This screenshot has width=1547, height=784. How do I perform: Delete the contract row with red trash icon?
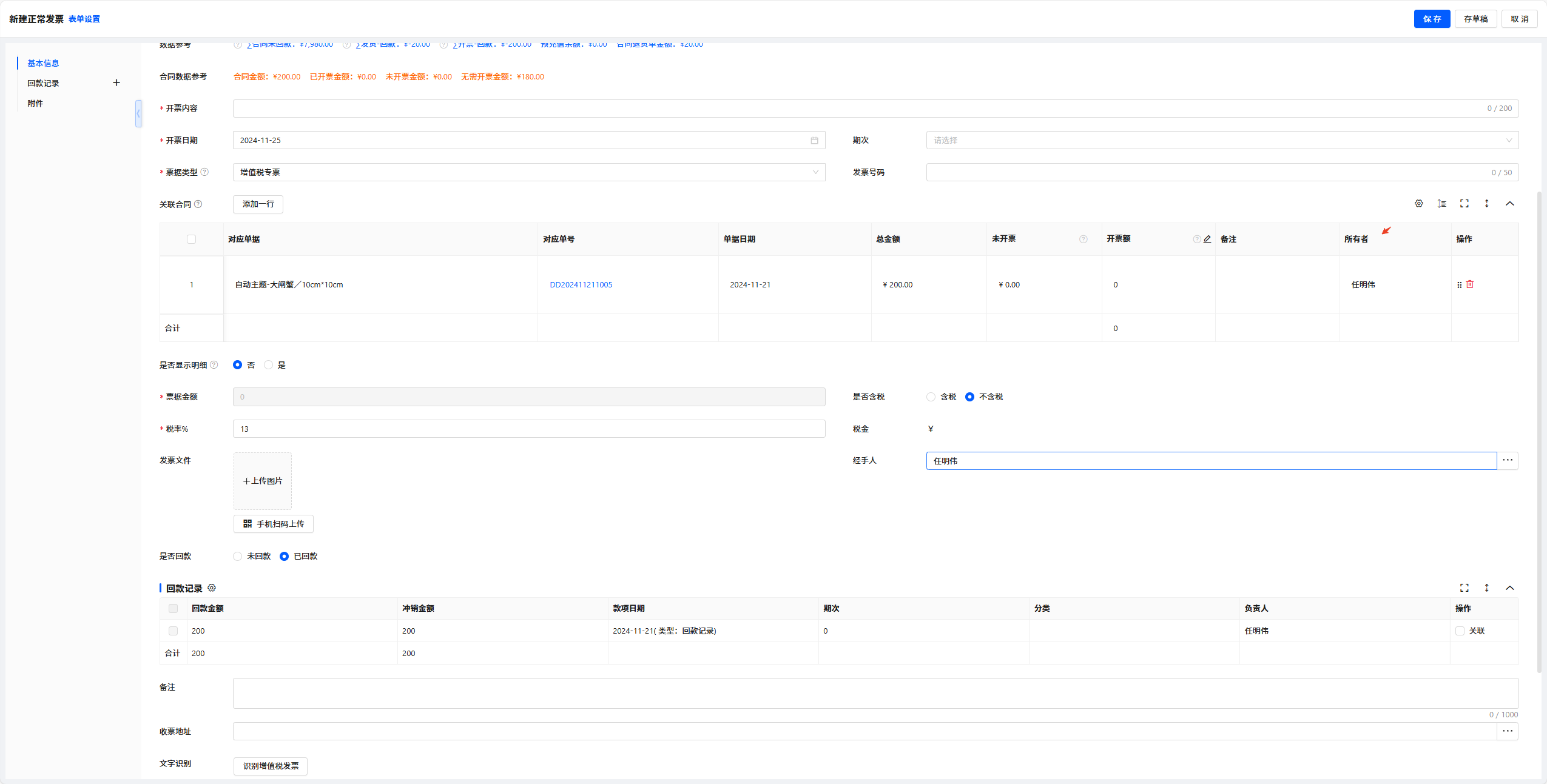pos(1470,284)
